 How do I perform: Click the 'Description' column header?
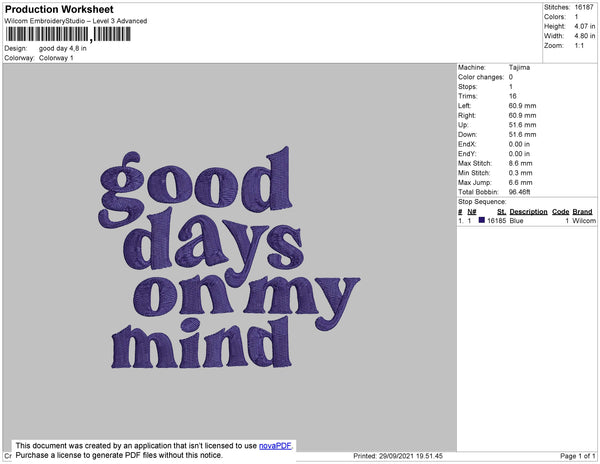[x=528, y=212]
